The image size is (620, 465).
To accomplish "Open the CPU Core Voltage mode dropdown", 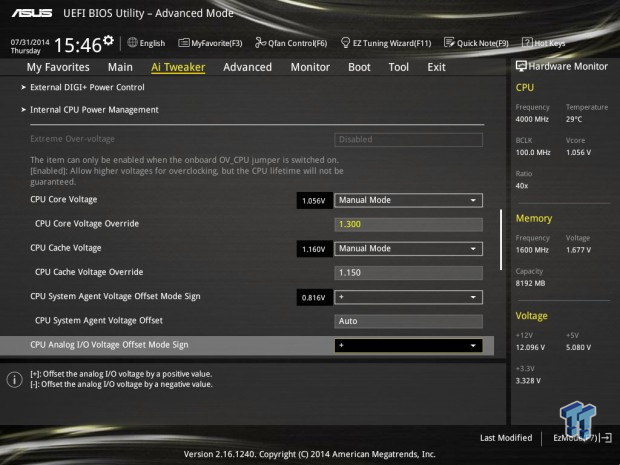I will pyautogui.click(x=408, y=200).
